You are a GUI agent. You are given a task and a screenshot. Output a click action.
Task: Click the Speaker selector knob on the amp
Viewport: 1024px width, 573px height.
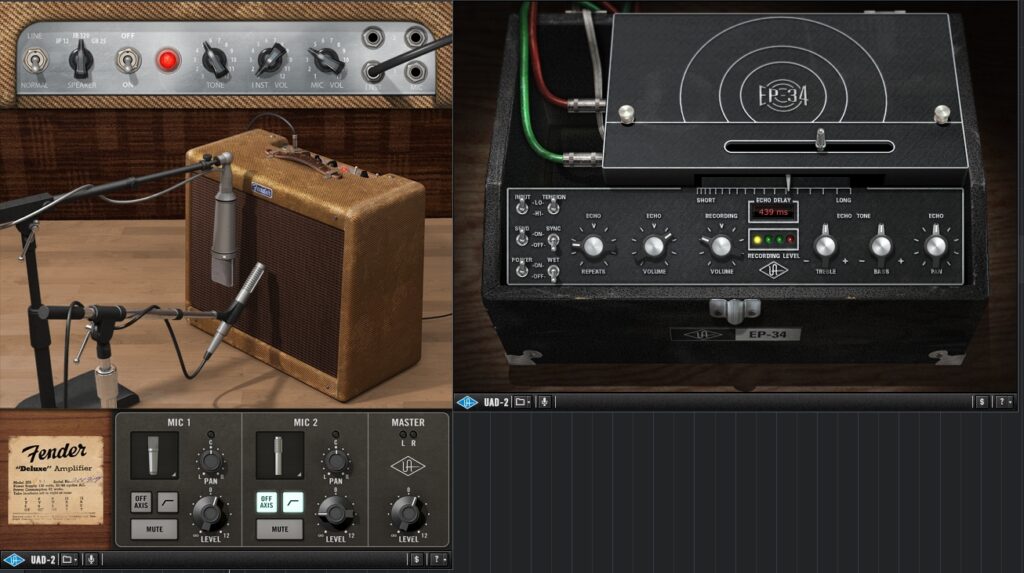81,60
